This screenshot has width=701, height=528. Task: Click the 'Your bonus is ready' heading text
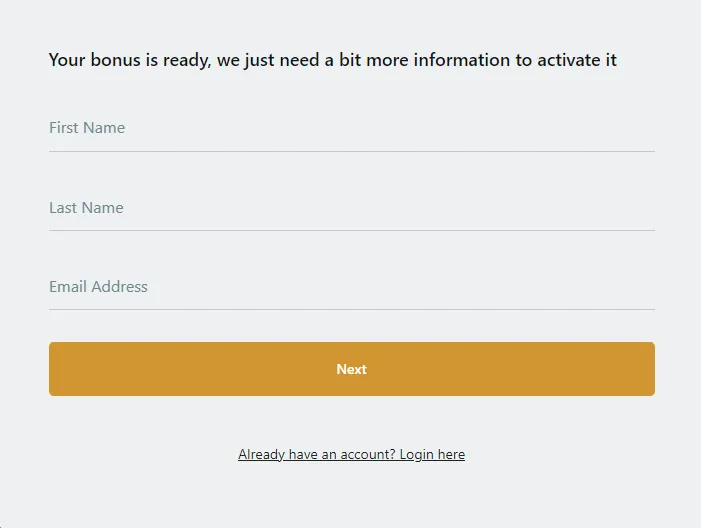click(332, 60)
